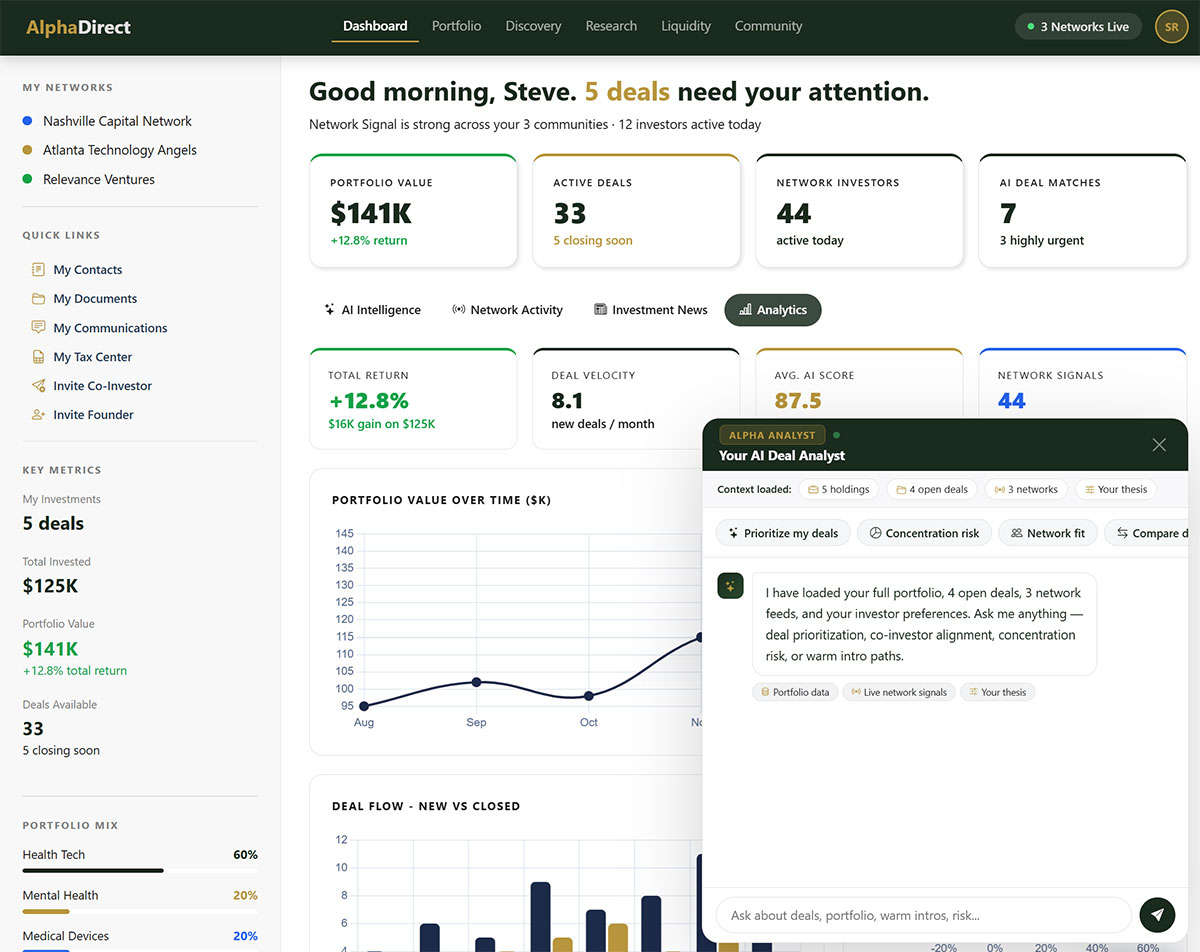Go to the Community nav tab

[x=768, y=26]
